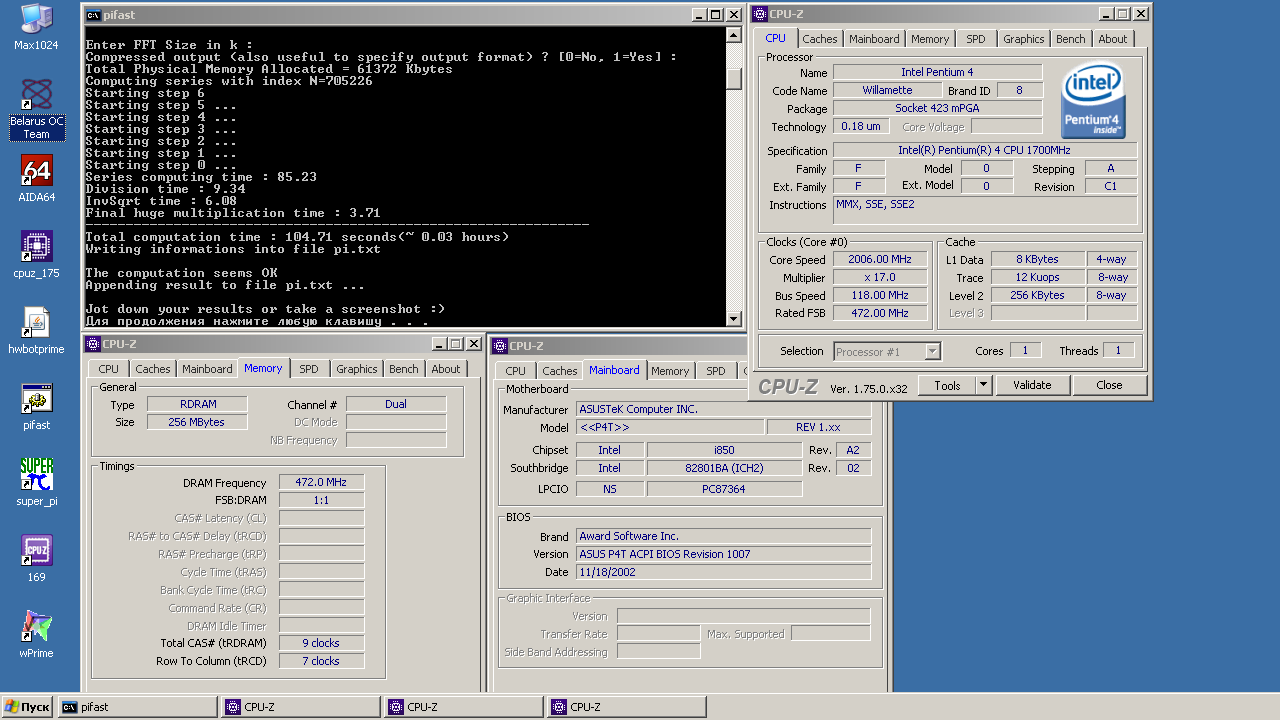Select third CPU-Z taskbar button
The width and height of the screenshot is (1280, 720).
(626, 707)
